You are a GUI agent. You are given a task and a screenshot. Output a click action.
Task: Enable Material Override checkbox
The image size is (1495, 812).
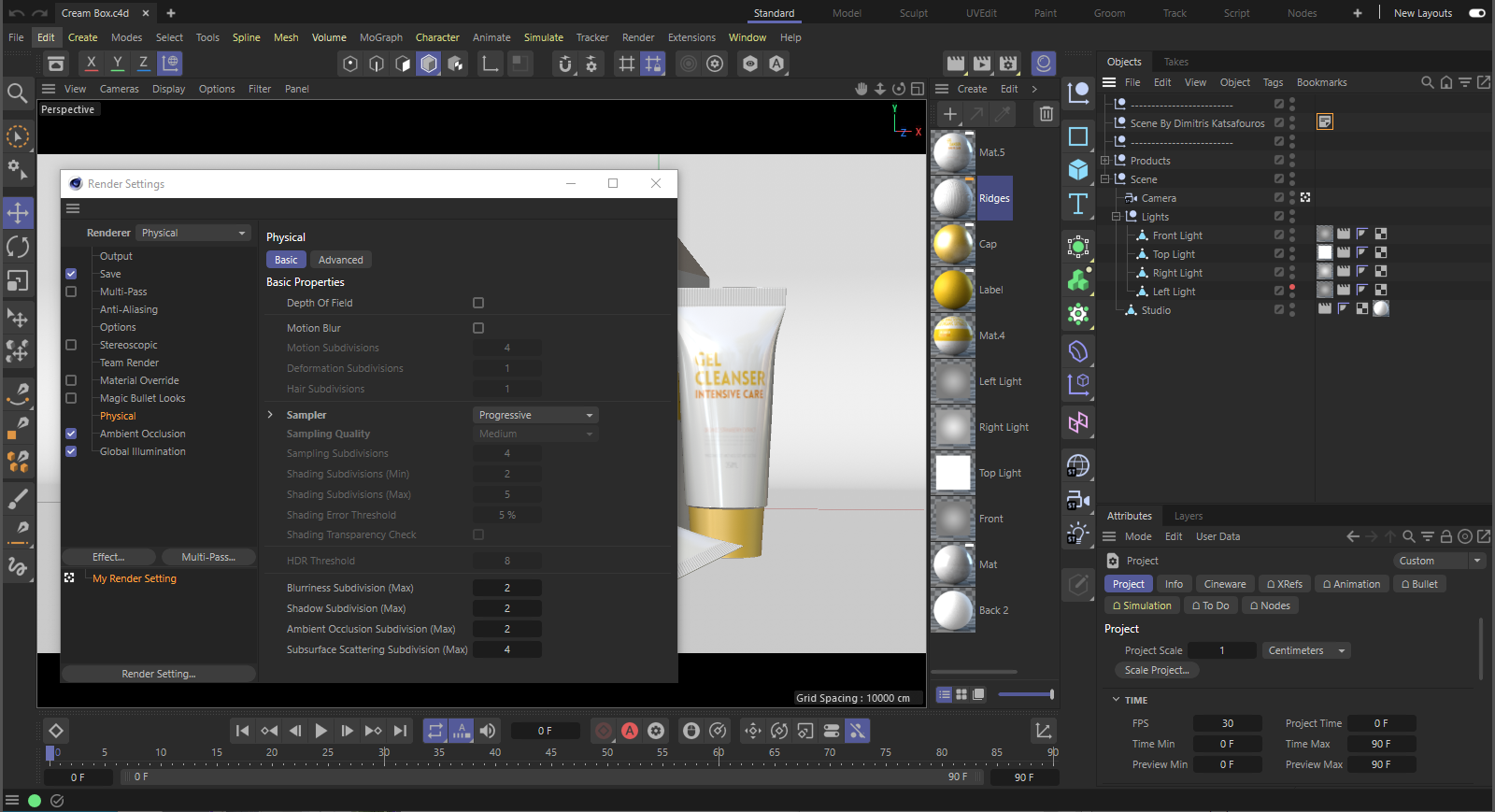71,380
